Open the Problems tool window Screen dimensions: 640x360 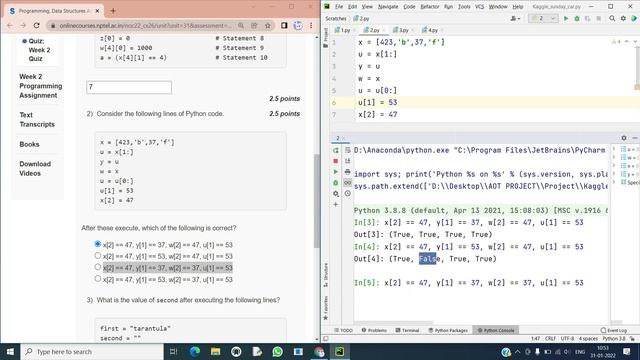(x=374, y=330)
